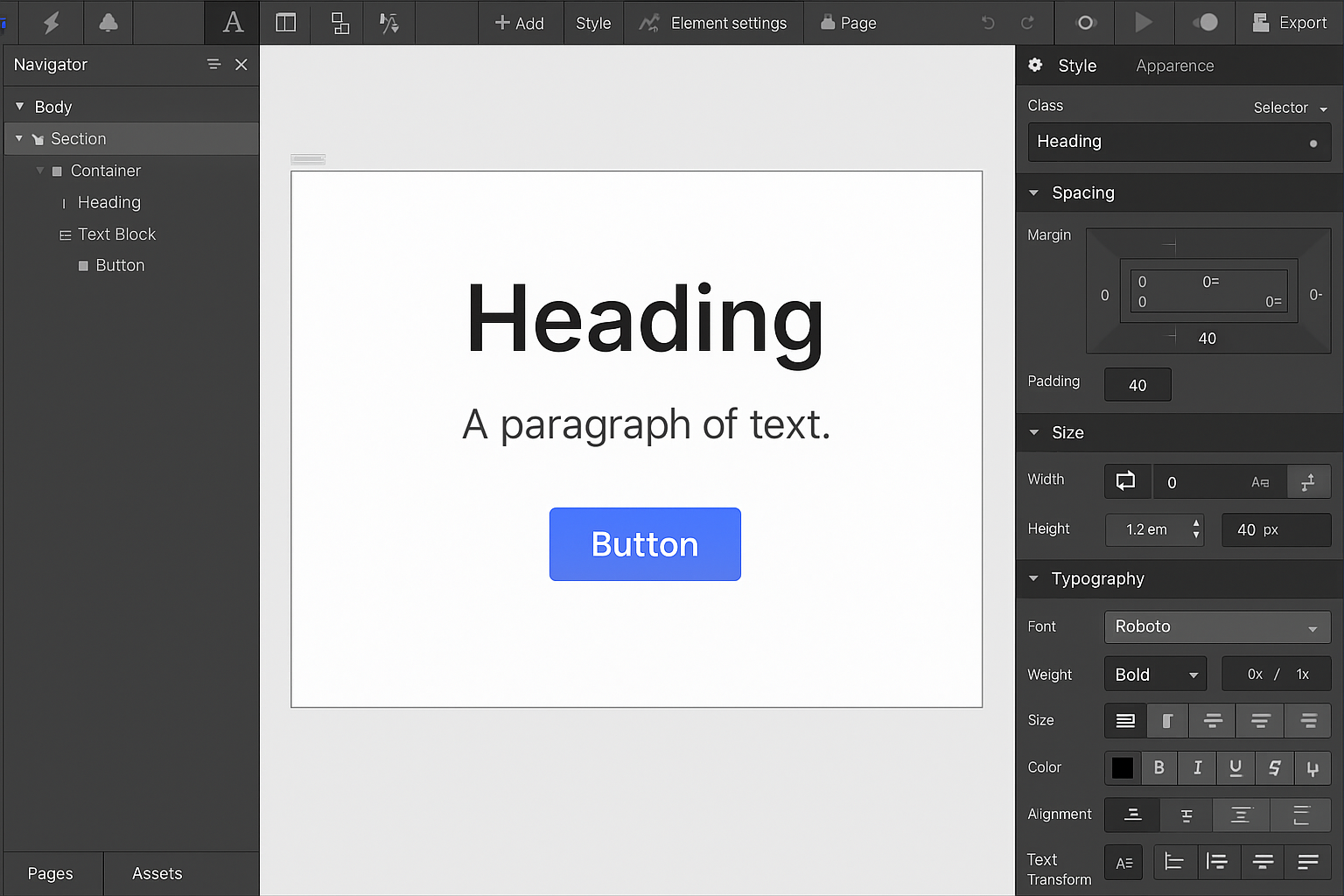Select Text Block in the Navigator tree

coord(116,234)
